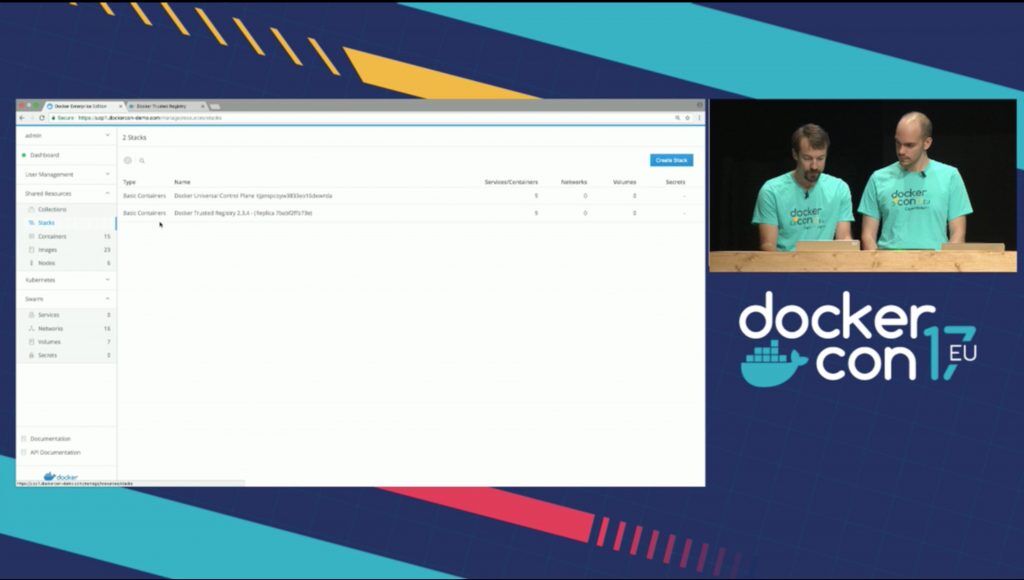1024x580 pixels.
Task: Expand the admin account dropdown
Action: [x=107, y=135]
